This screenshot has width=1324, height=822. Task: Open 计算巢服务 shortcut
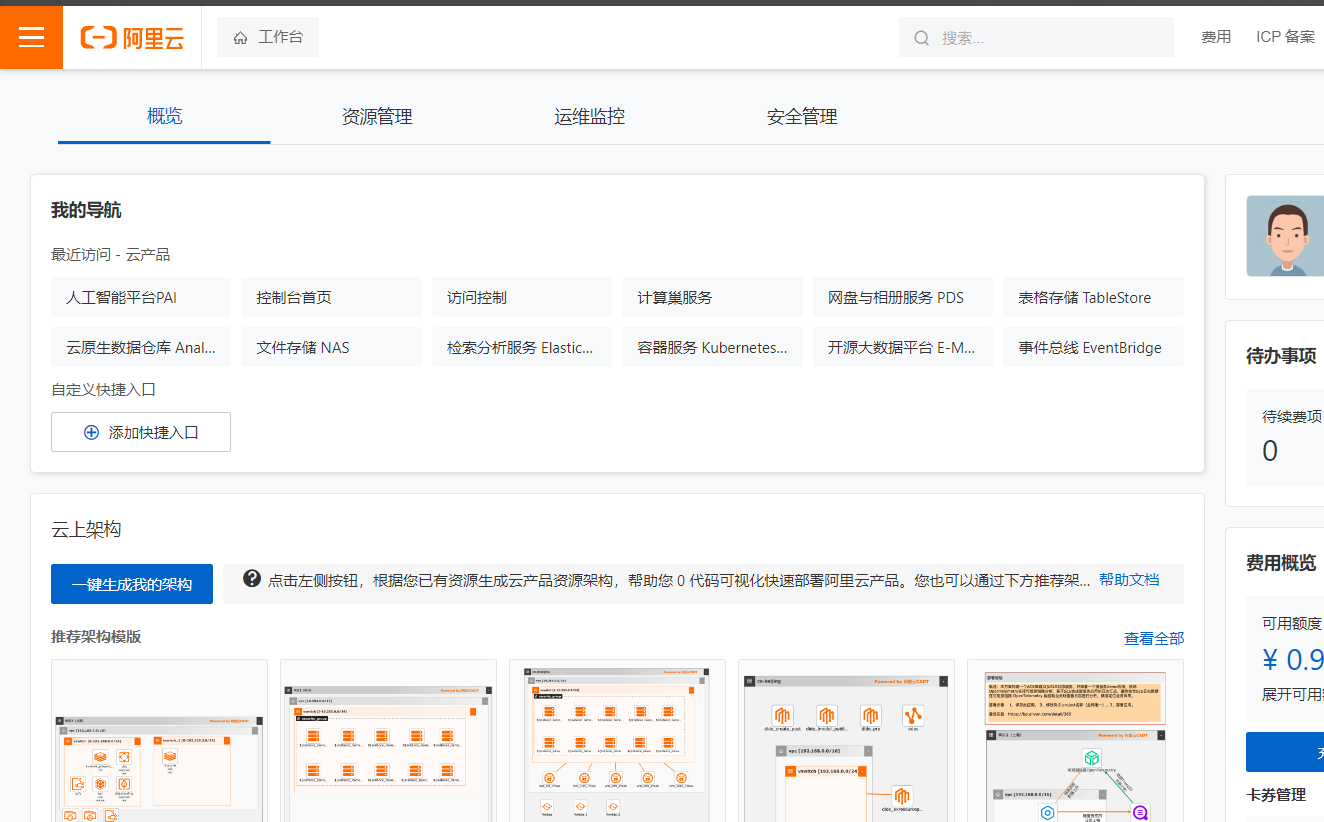(x=712, y=297)
